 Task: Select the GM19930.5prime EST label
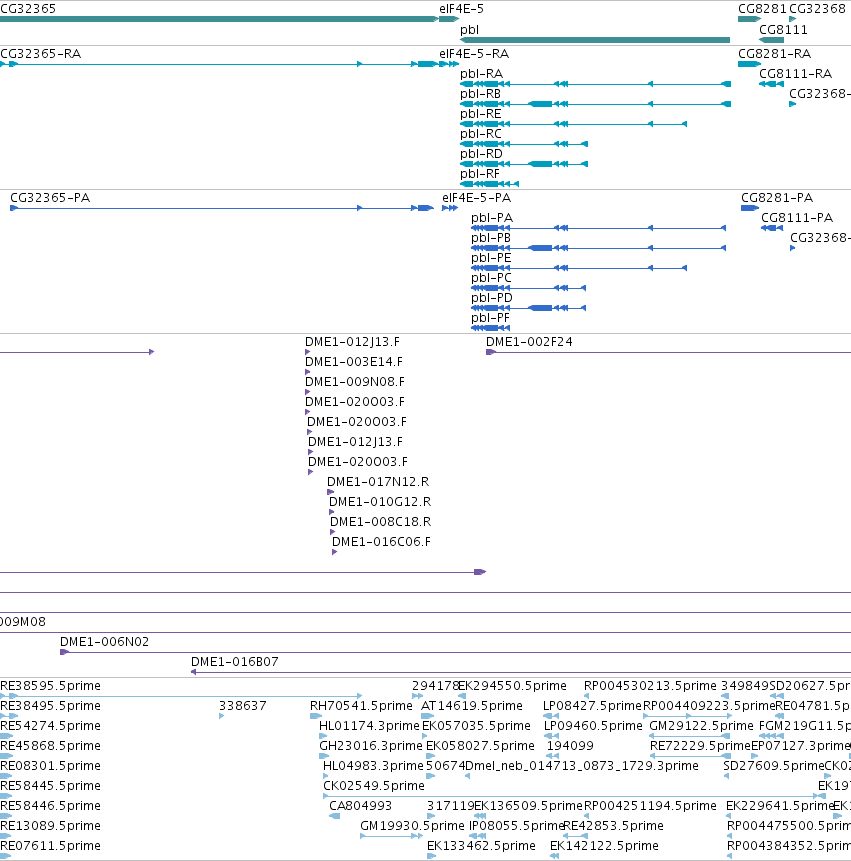pyautogui.click(x=412, y=826)
